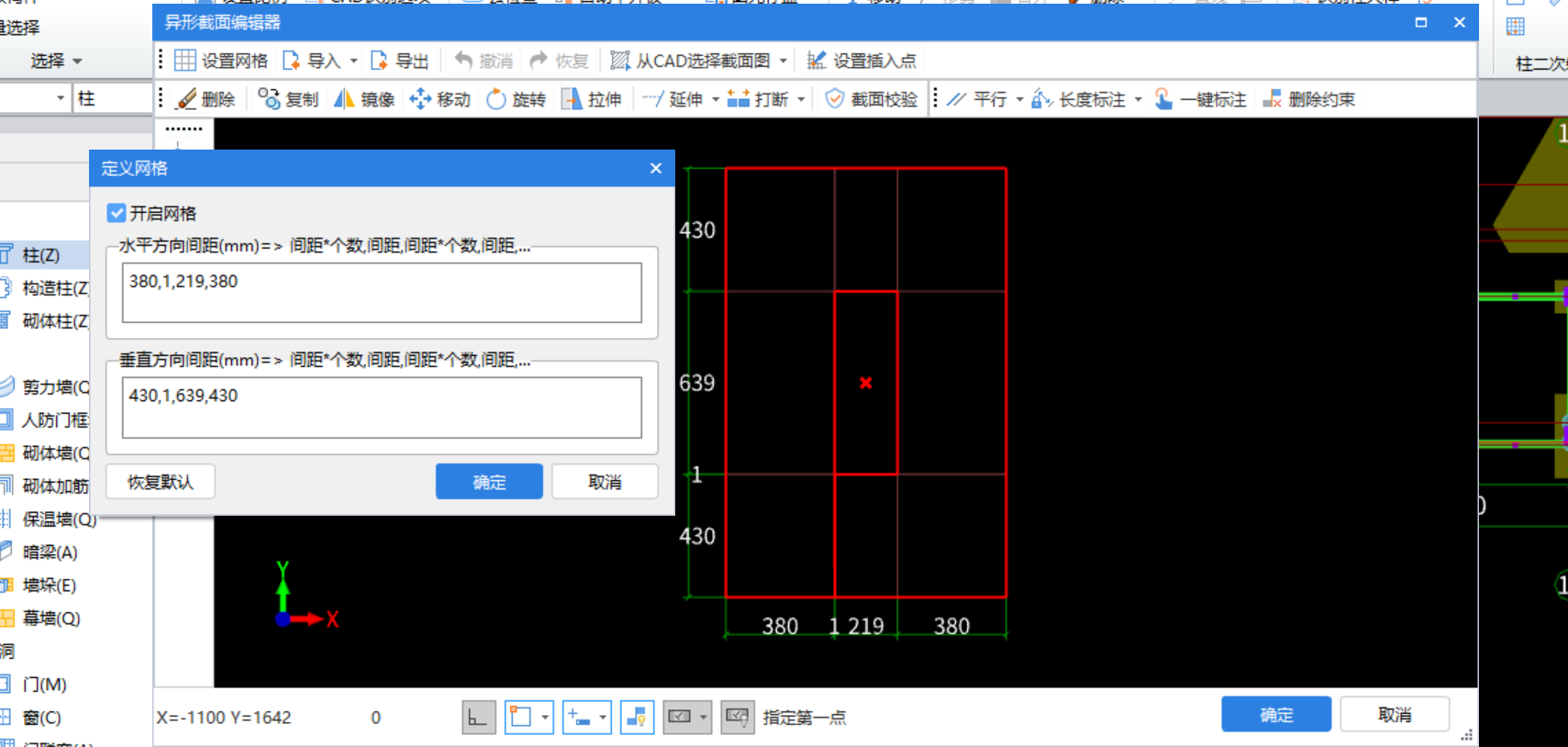
Task: Click the point offset icon in status bar
Action: tap(578, 718)
